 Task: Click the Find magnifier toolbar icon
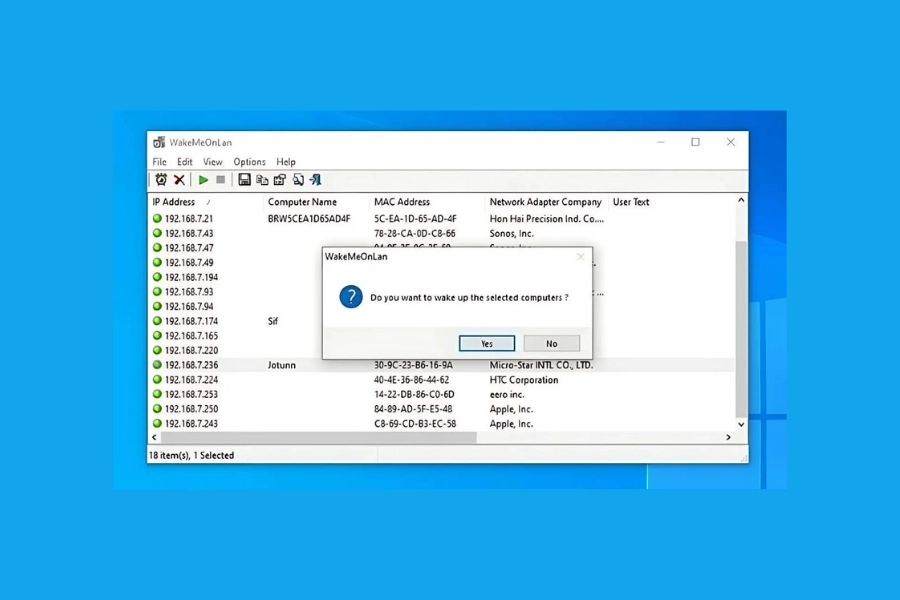[x=298, y=180]
